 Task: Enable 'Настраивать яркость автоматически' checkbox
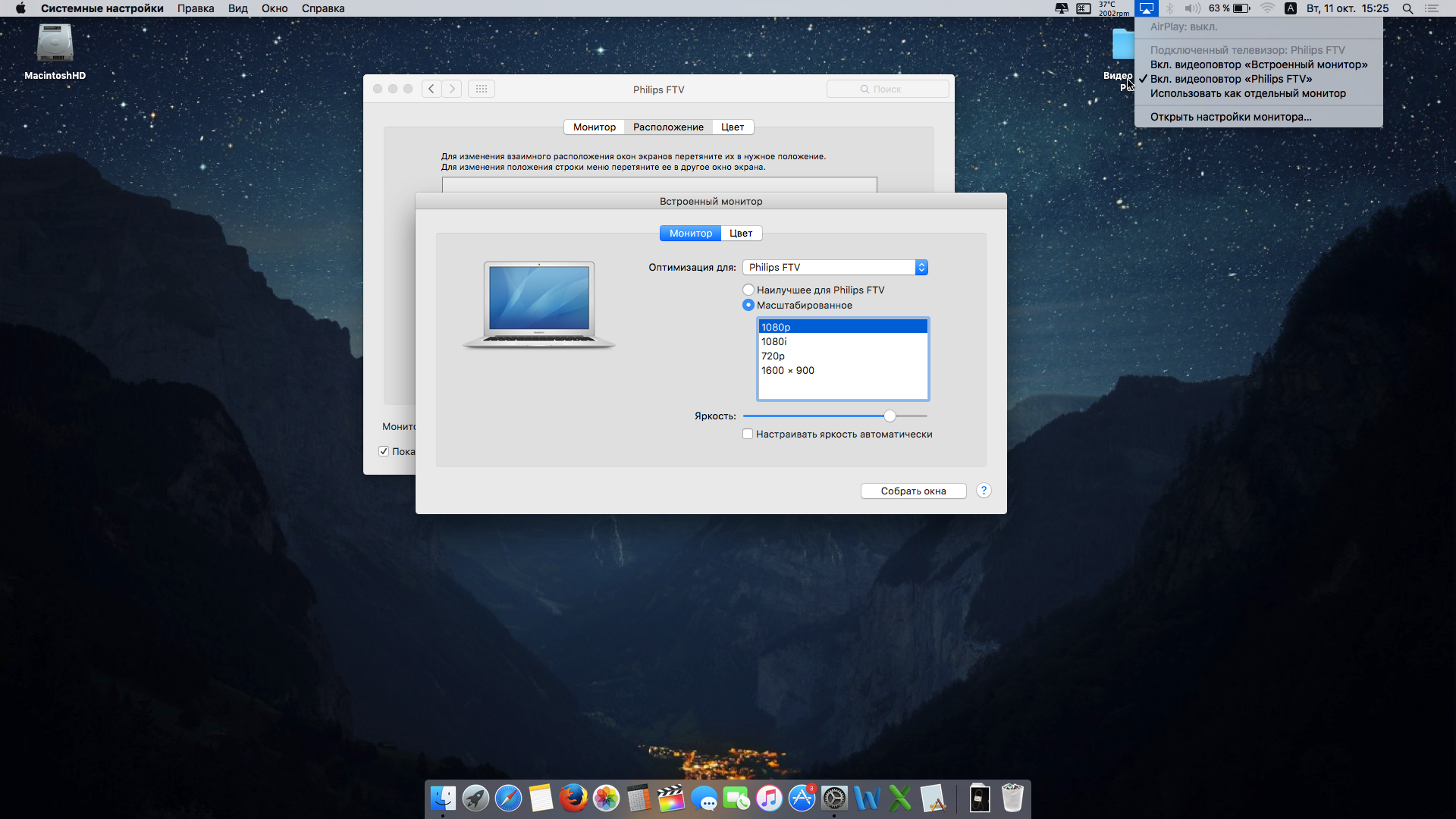pyautogui.click(x=748, y=434)
